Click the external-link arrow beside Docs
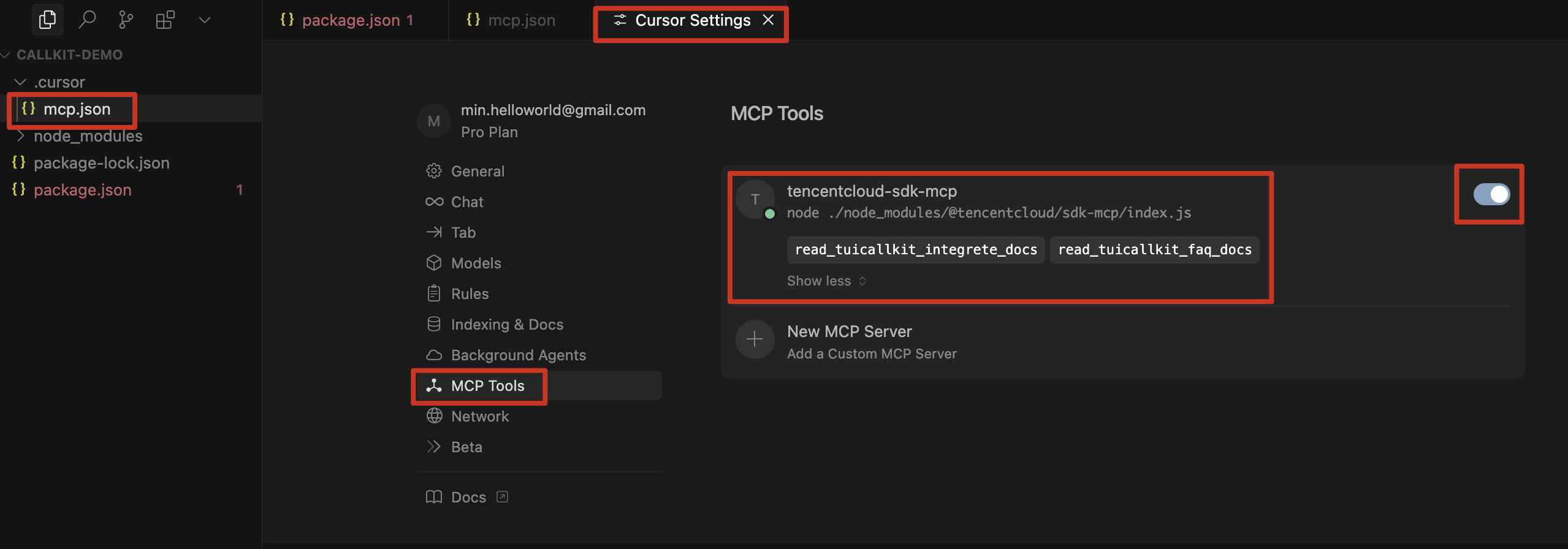Image resolution: width=1568 pixels, height=549 pixels. coord(502,496)
